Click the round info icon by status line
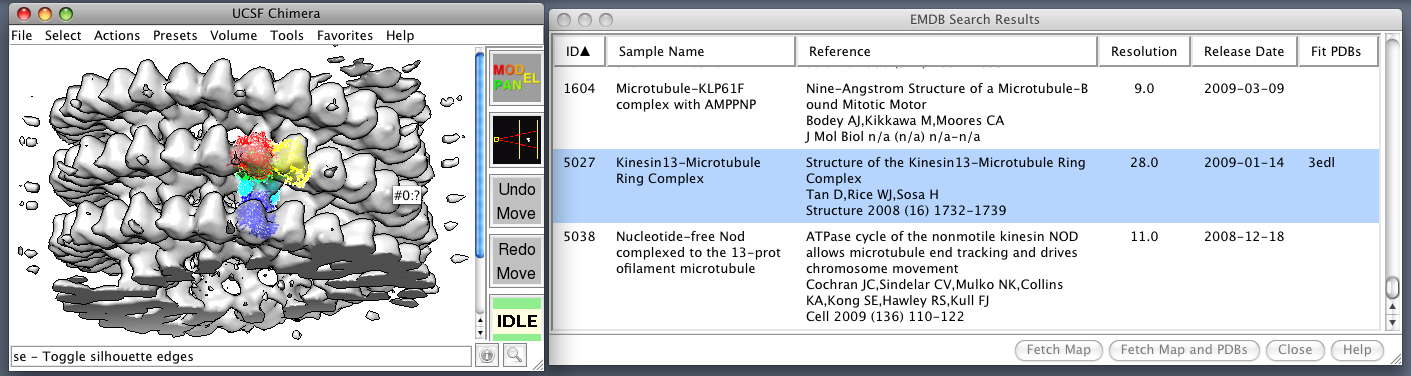1411x376 pixels. (486, 356)
